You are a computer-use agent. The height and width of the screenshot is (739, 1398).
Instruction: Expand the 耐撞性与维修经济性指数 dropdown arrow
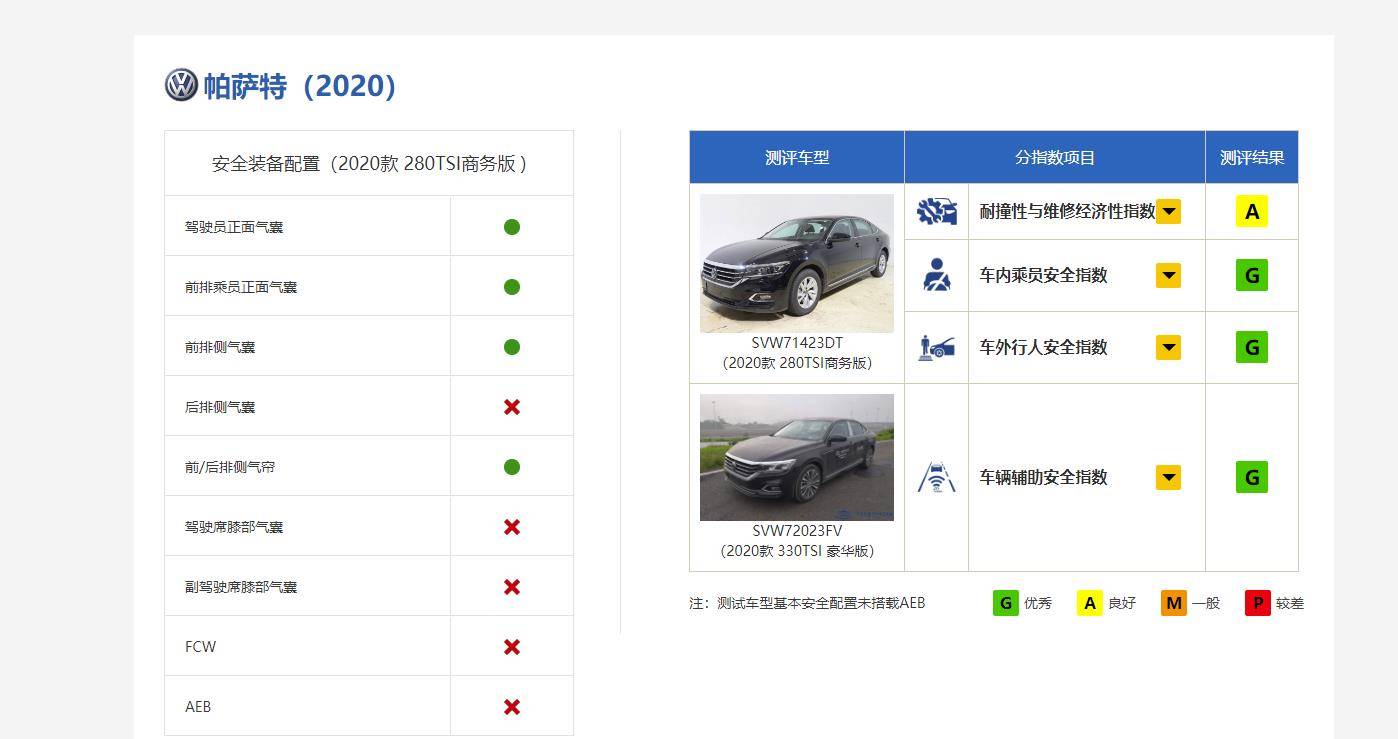(x=1168, y=211)
